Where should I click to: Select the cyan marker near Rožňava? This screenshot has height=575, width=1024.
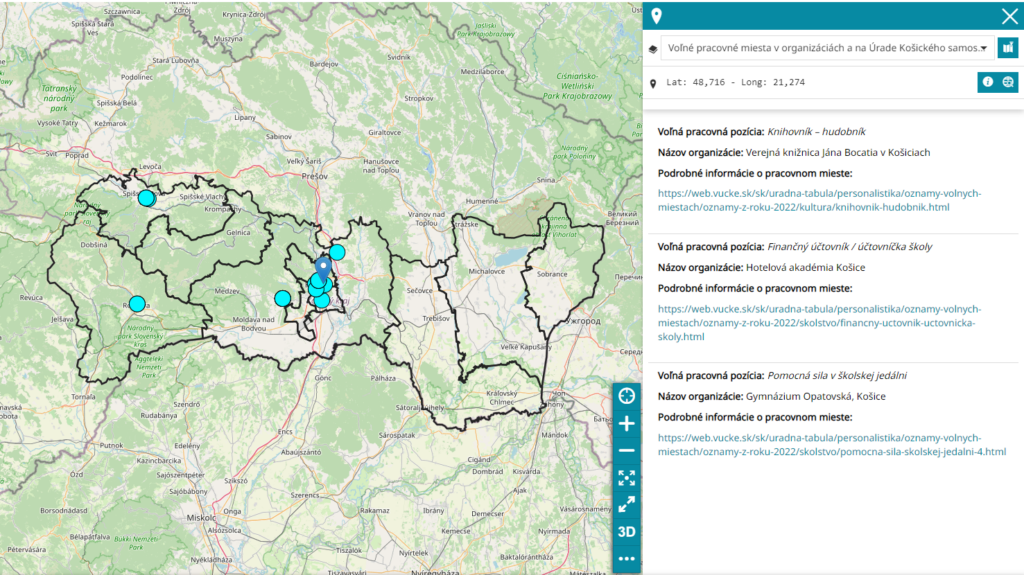coord(137,304)
